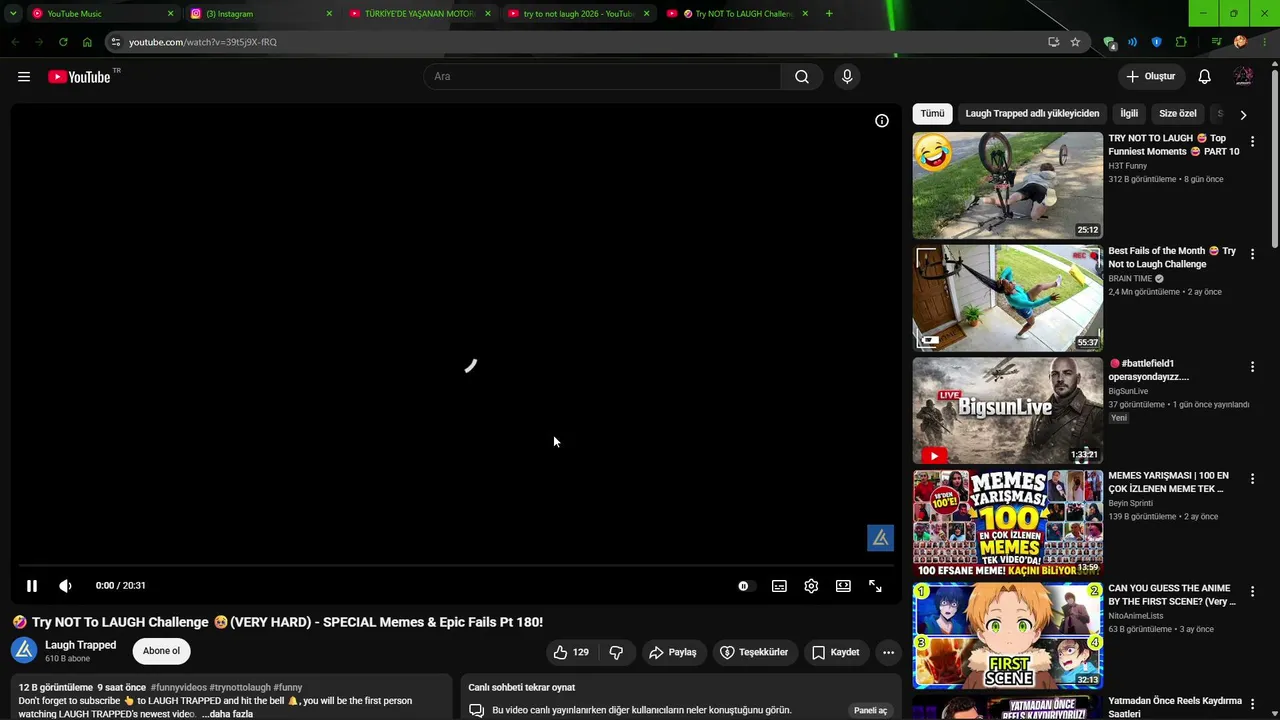The height and width of the screenshot is (720, 1280).
Task: Mute the video volume
Action: point(66,586)
